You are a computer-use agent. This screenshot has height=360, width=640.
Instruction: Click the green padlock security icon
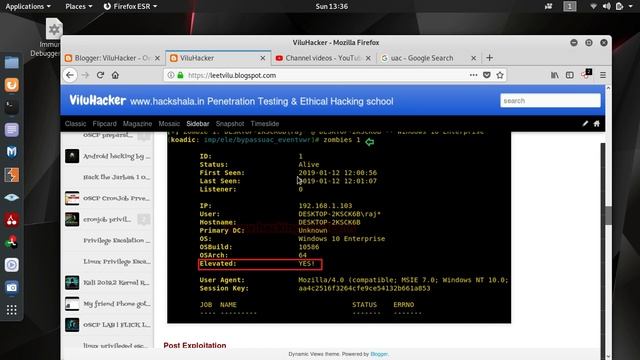click(x=180, y=75)
